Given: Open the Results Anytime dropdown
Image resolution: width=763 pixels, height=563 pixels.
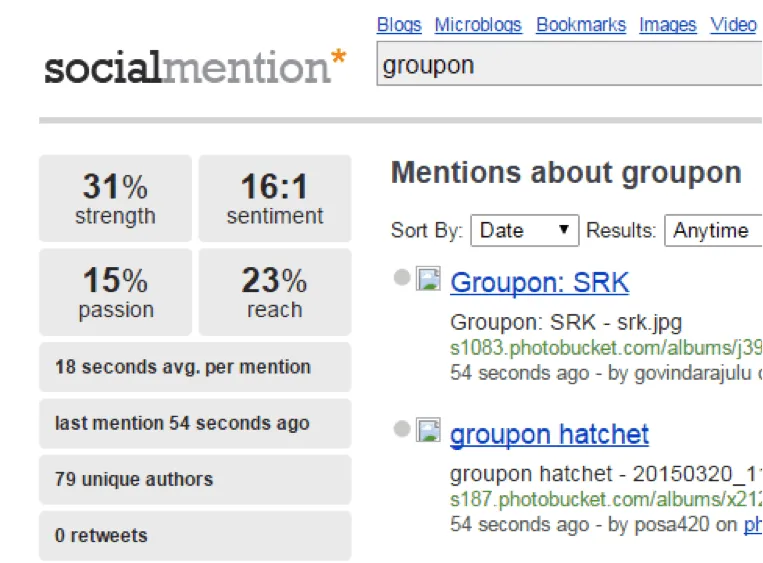Looking at the screenshot, I should coord(714,230).
